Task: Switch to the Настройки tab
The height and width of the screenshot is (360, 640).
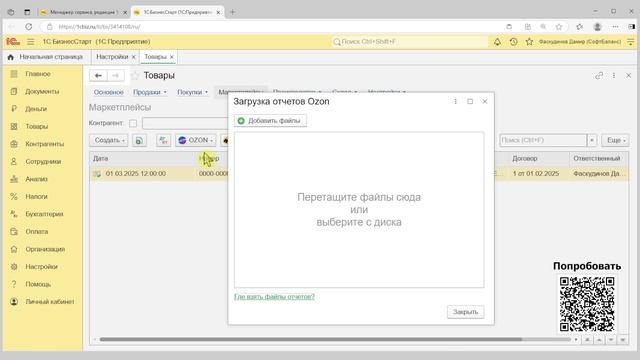Action: pyautogui.click(x=112, y=57)
